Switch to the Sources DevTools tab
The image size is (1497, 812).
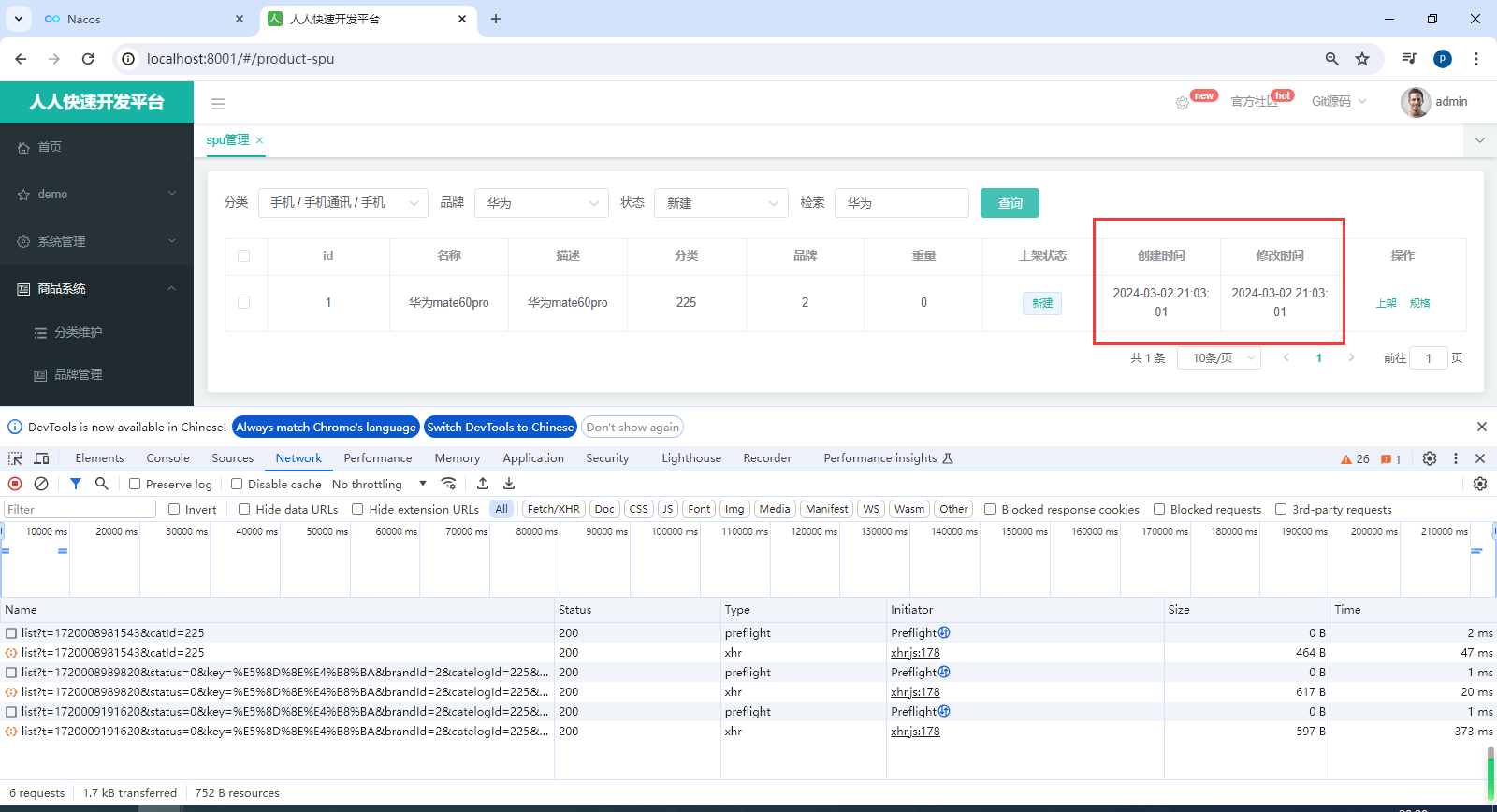pyautogui.click(x=232, y=458)
